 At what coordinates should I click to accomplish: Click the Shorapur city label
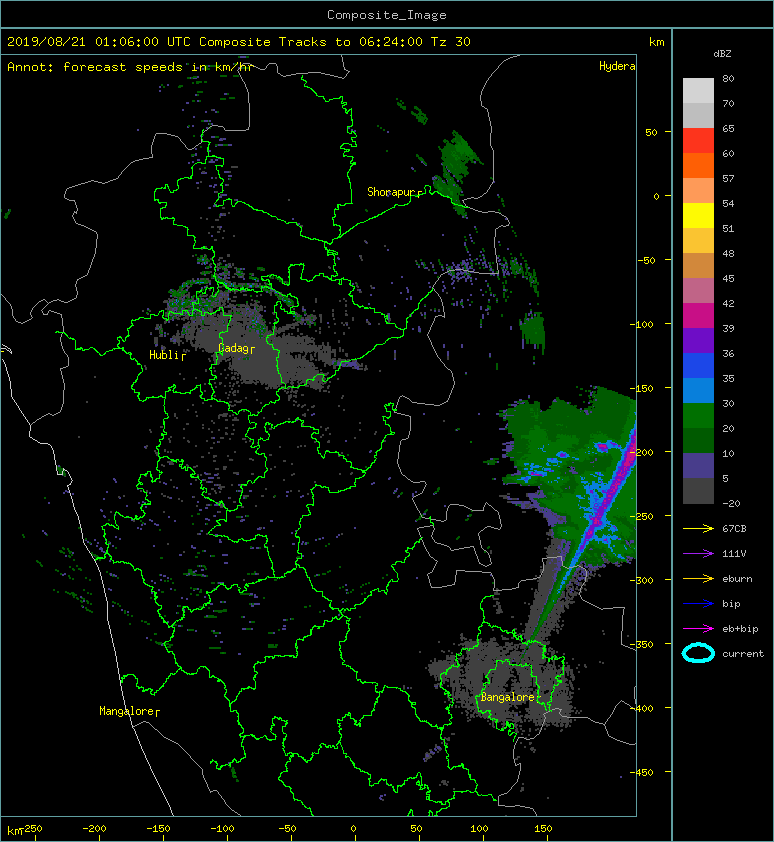[x=391, y=192]
